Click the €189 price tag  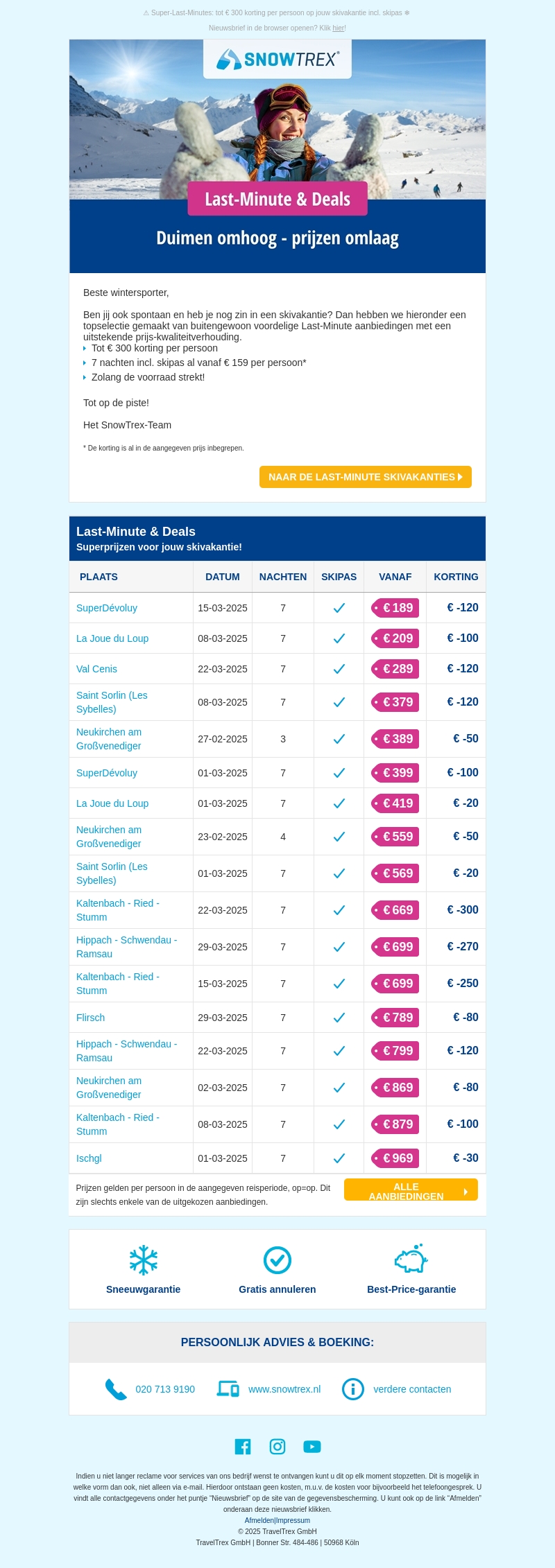395,608
